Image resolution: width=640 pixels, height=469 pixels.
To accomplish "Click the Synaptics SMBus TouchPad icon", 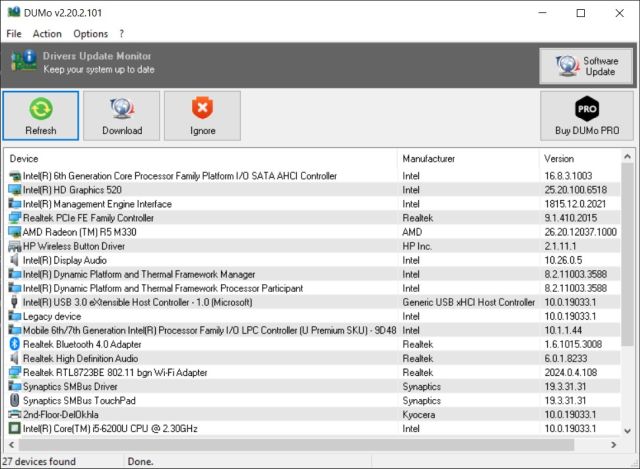I will point(15,400).
